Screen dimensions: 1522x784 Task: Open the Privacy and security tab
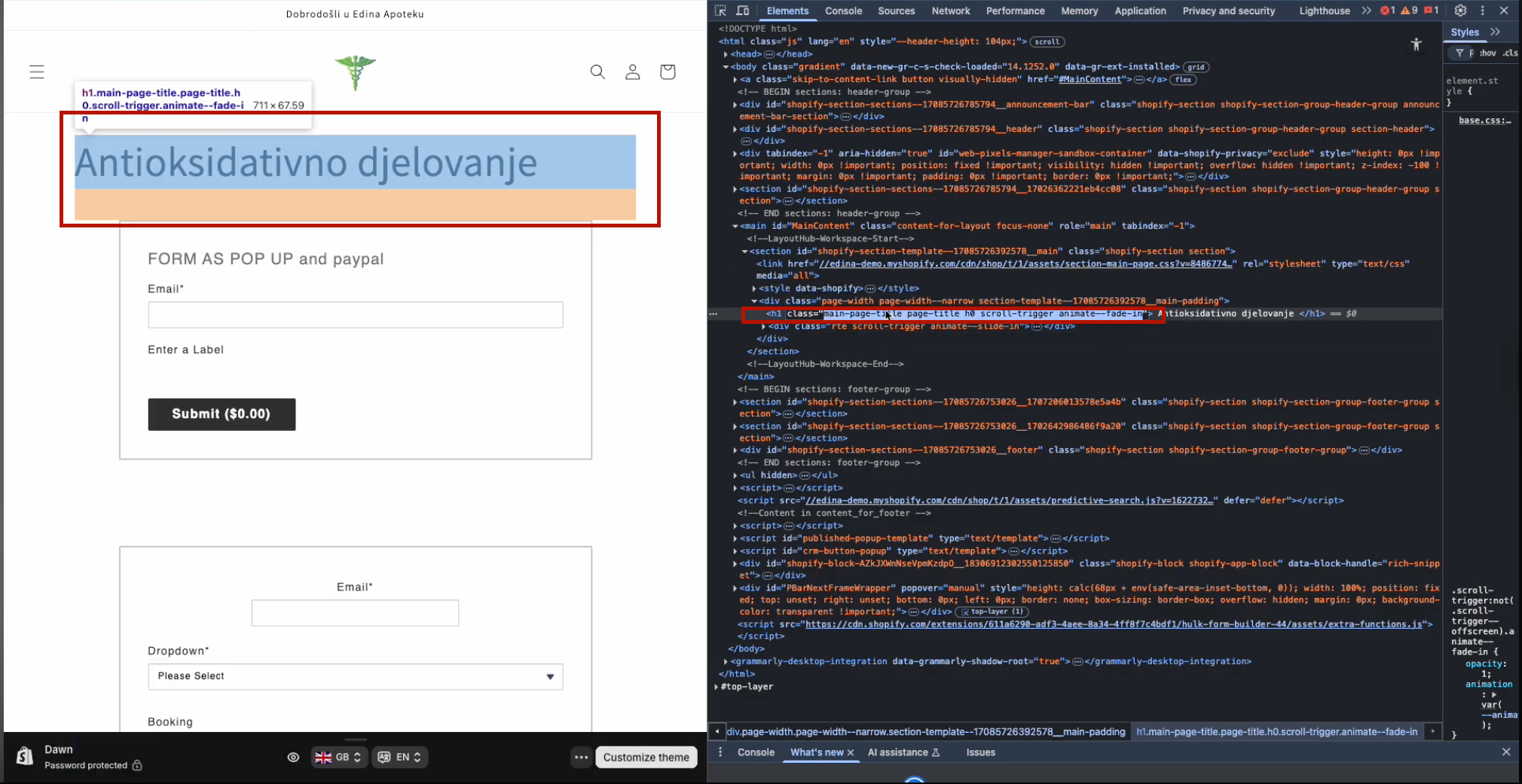pyautogui.click(x=1228, y=11)
